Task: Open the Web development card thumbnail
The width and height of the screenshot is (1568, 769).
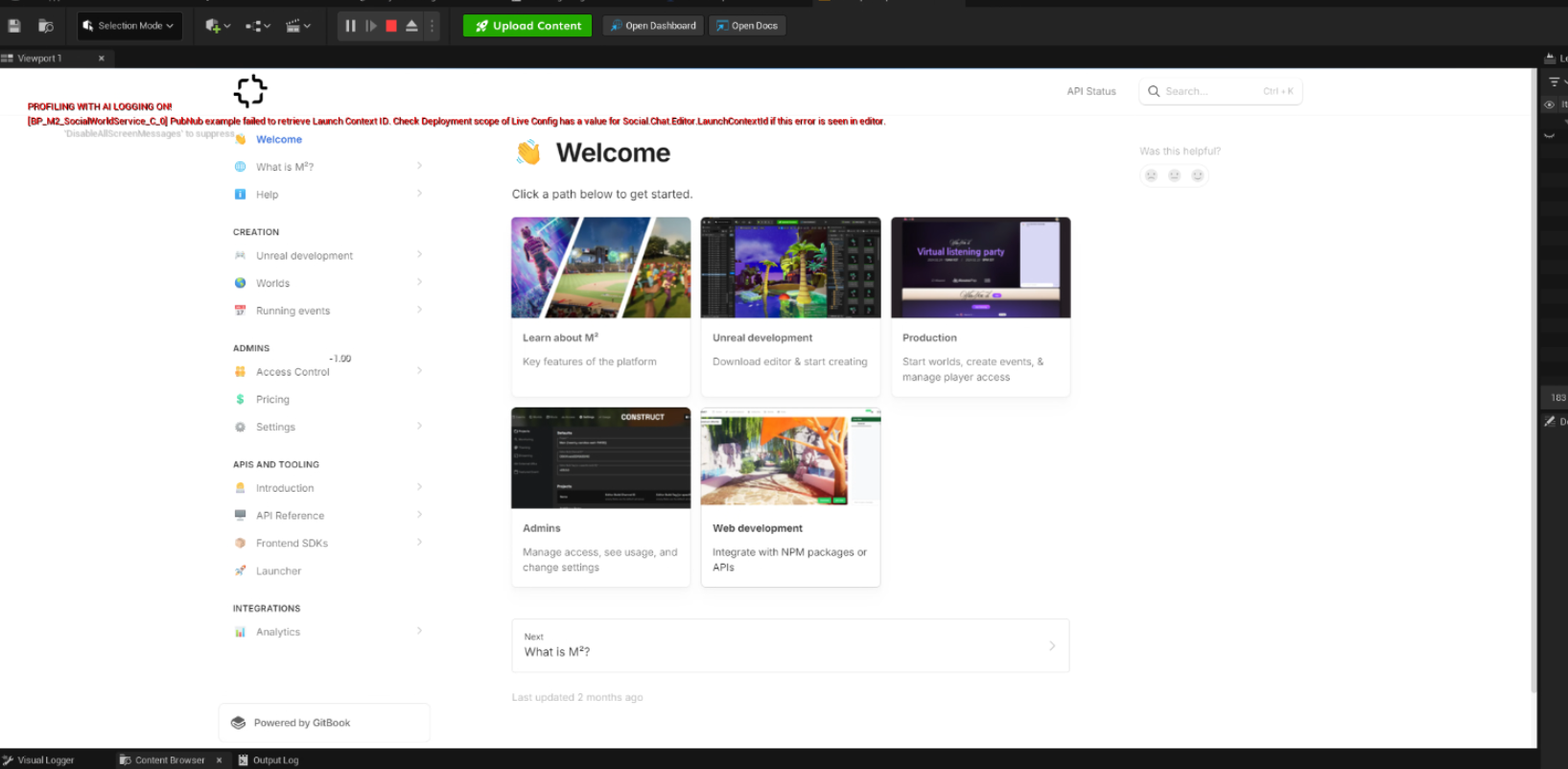Action: click(790, 457)
